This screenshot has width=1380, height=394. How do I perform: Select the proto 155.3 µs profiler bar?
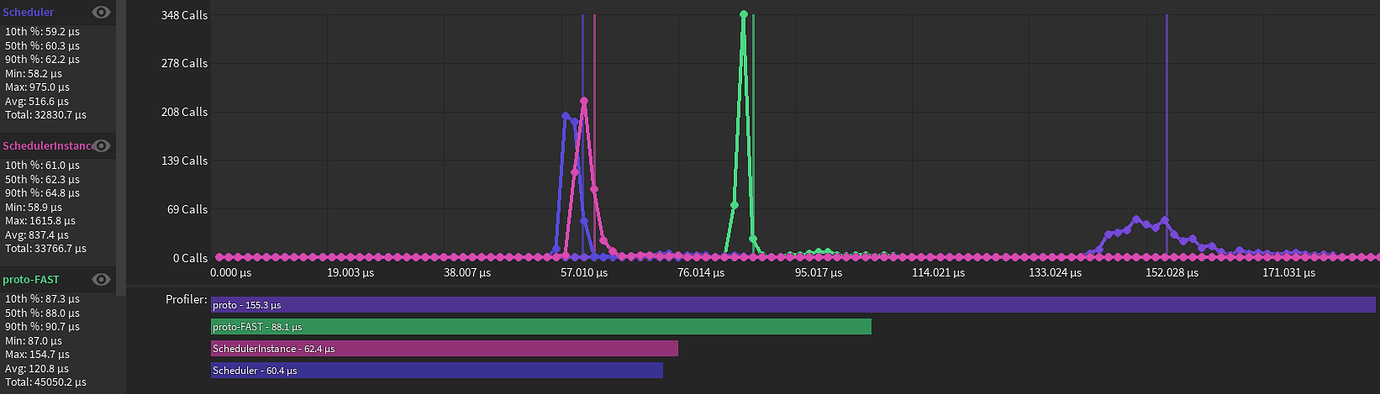point(793,304)
